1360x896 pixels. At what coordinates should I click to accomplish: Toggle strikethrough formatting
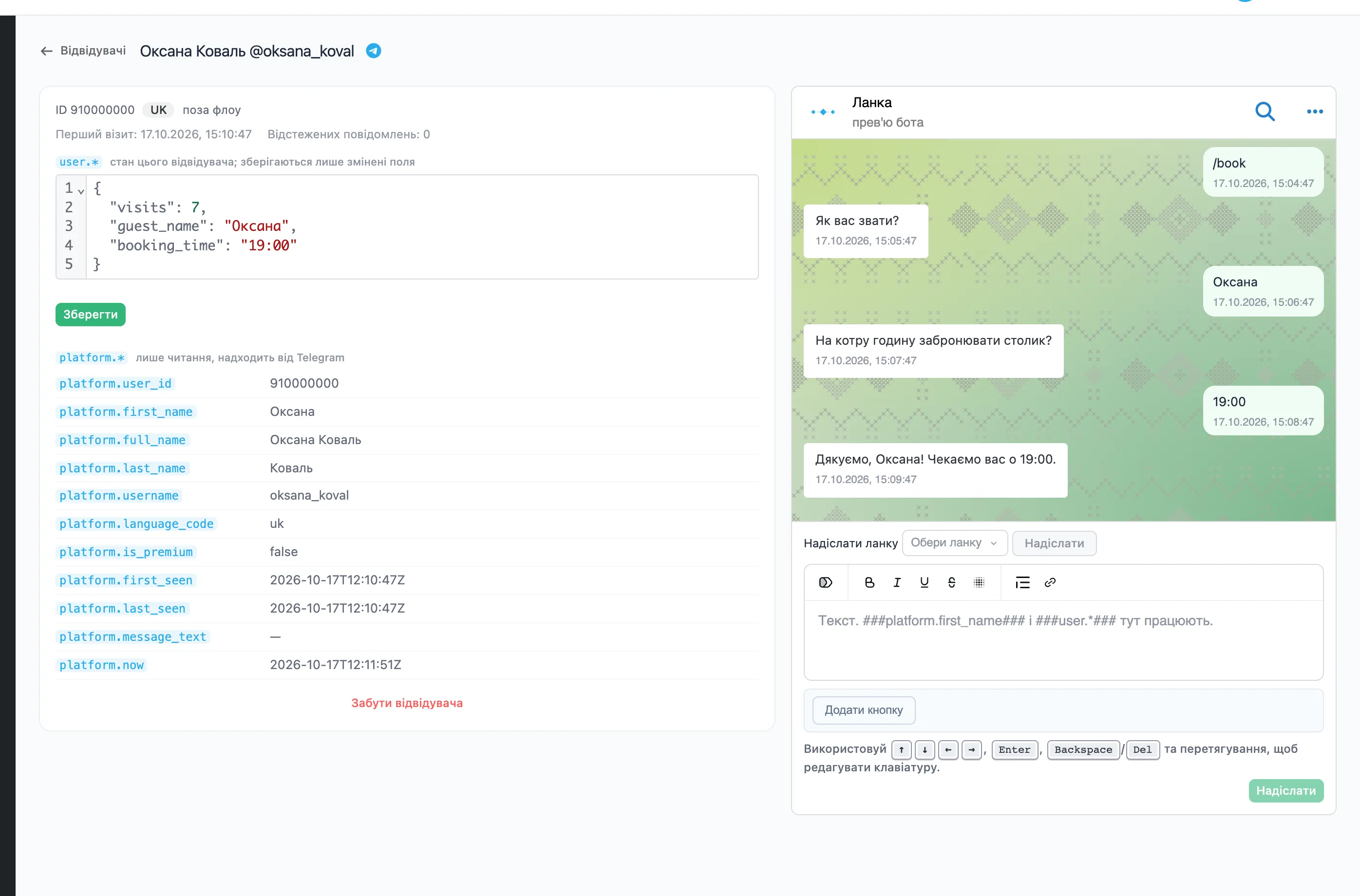951,582
